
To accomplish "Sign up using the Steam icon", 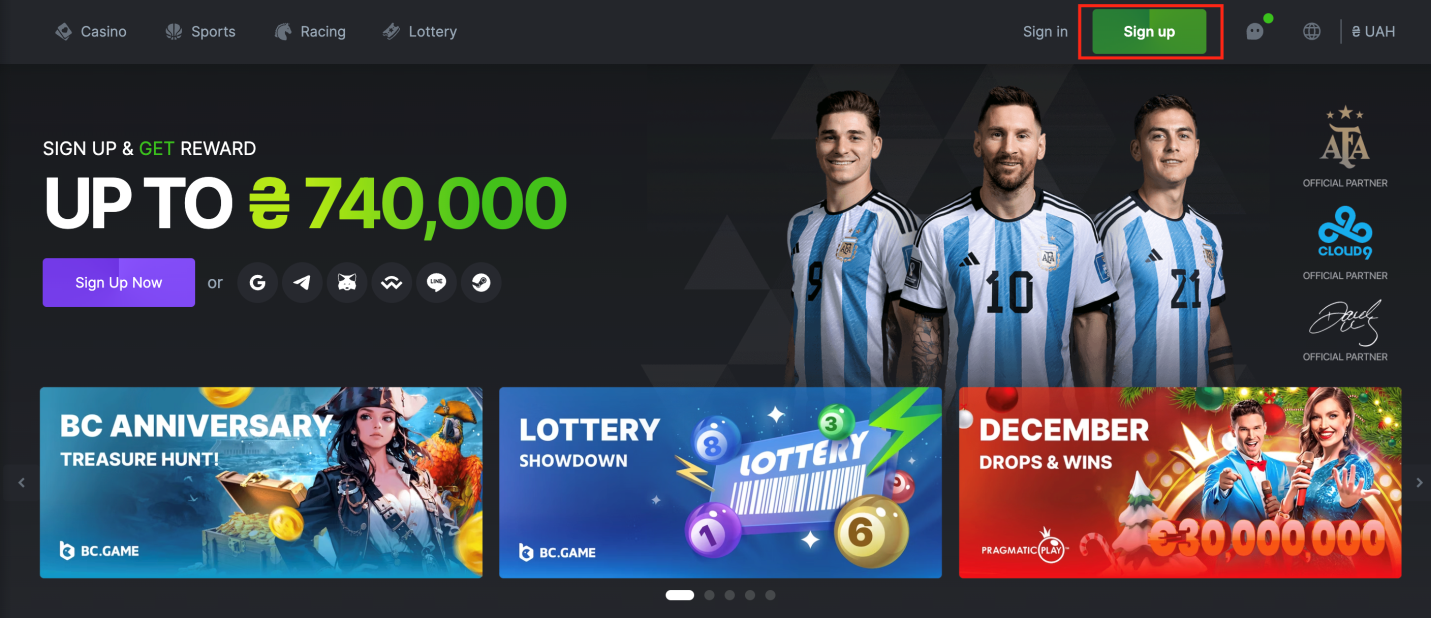I will pos(481,283).
